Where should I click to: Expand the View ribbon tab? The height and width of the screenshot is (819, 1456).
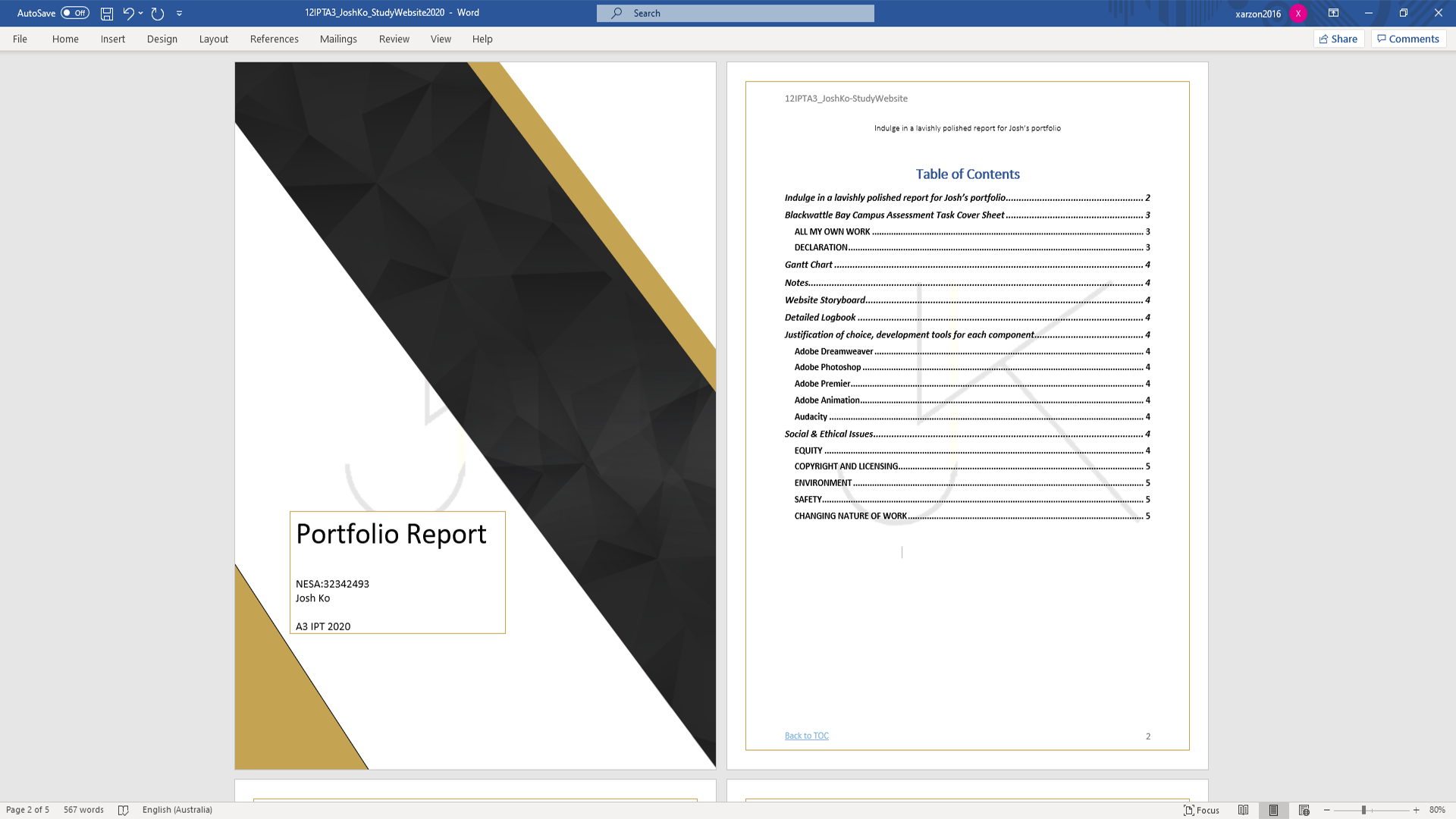click(440, 39)
